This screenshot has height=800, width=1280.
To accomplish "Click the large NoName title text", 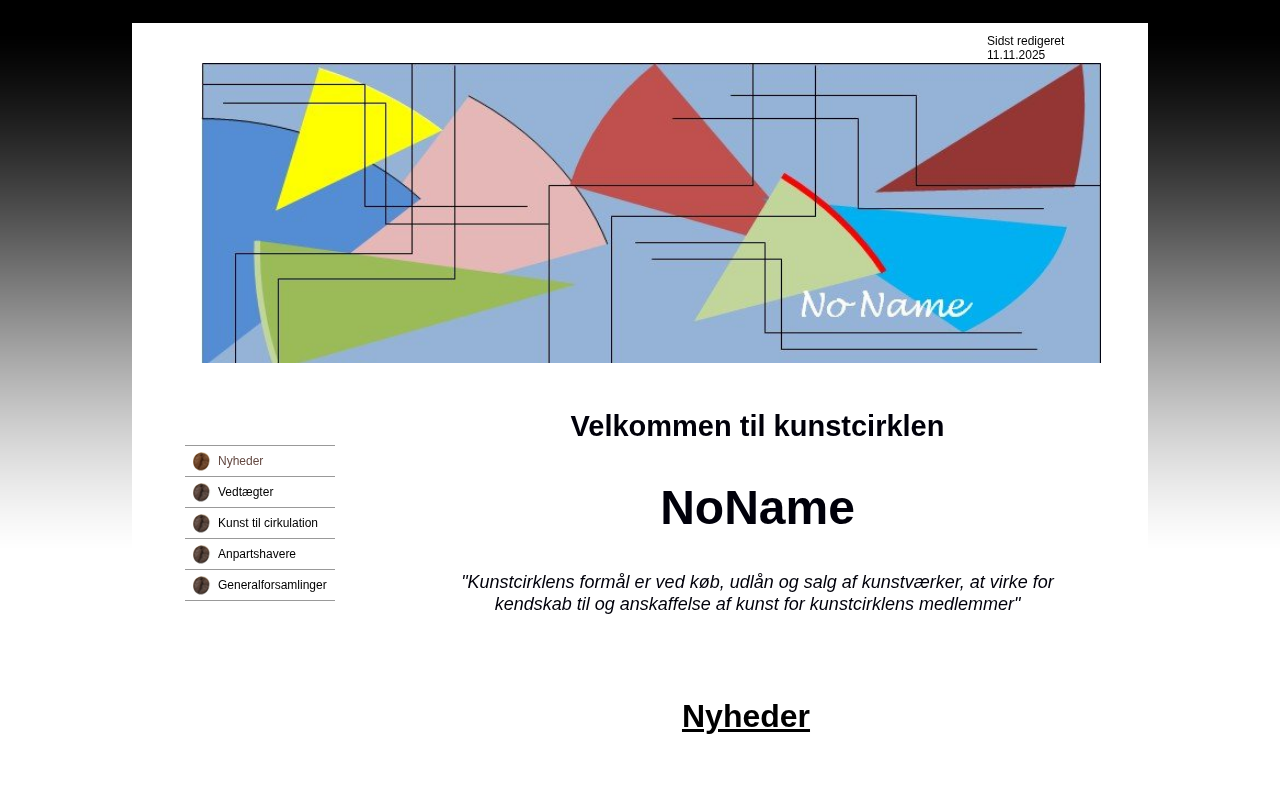I will 757,507.
